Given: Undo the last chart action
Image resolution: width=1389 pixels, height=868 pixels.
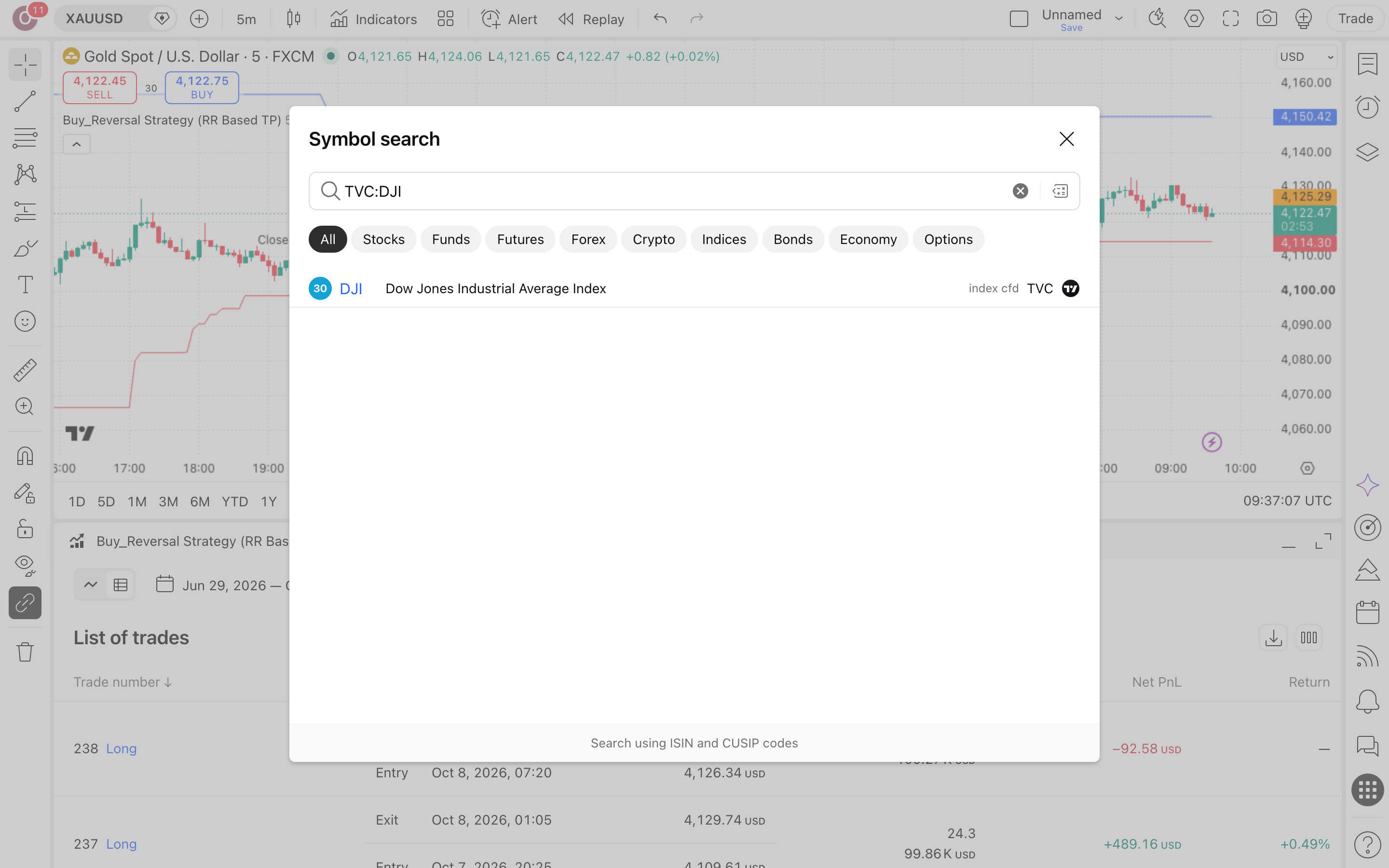Looking at the screenshot, I should pyautogui.click(x=660, y=19).
